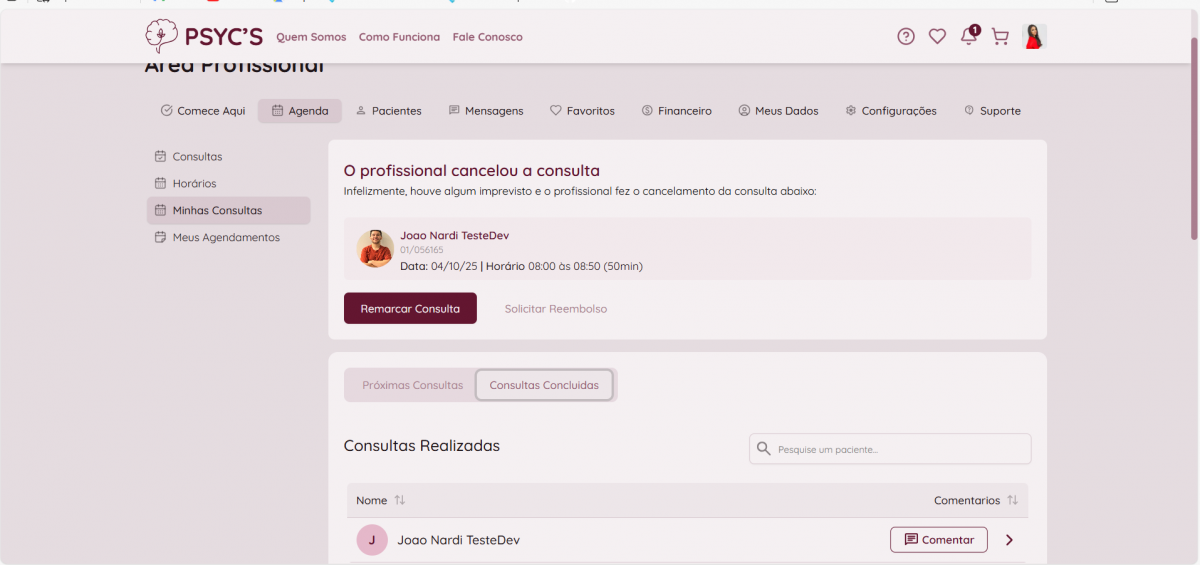Click the Comentar button

tap(938, 540)
